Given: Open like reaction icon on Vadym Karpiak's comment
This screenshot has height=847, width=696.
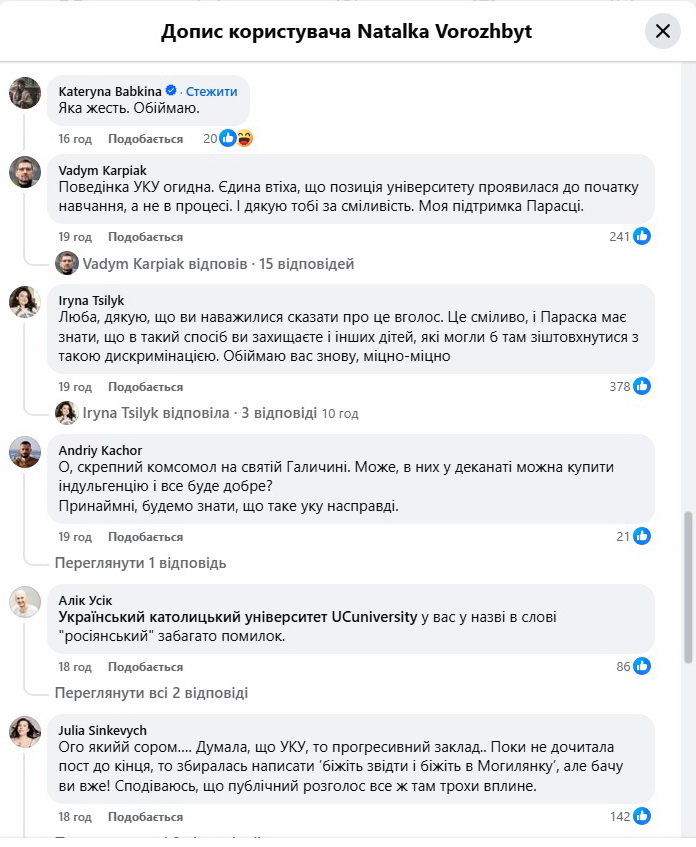Looking at the screenshot, I should click(642, 237).
